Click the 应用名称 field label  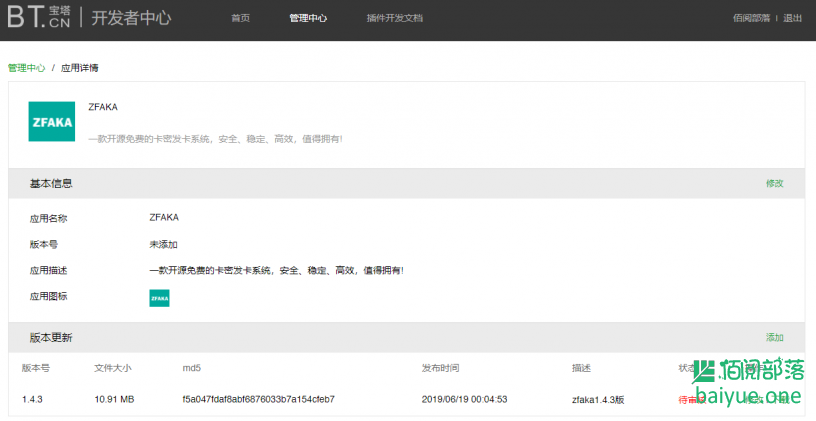click(x=48, y=219)
